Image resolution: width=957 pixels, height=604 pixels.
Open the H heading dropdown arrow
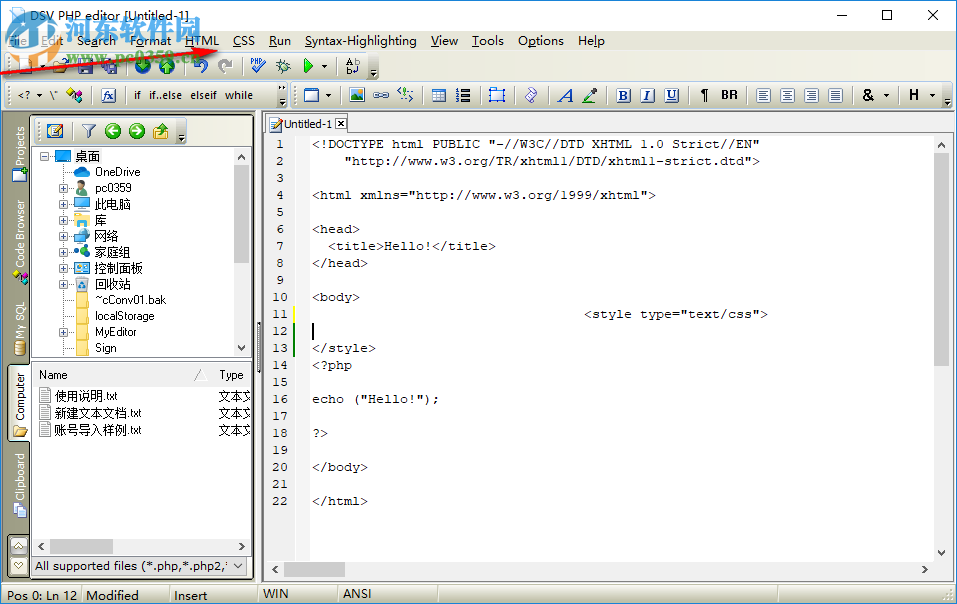point(931,95)
